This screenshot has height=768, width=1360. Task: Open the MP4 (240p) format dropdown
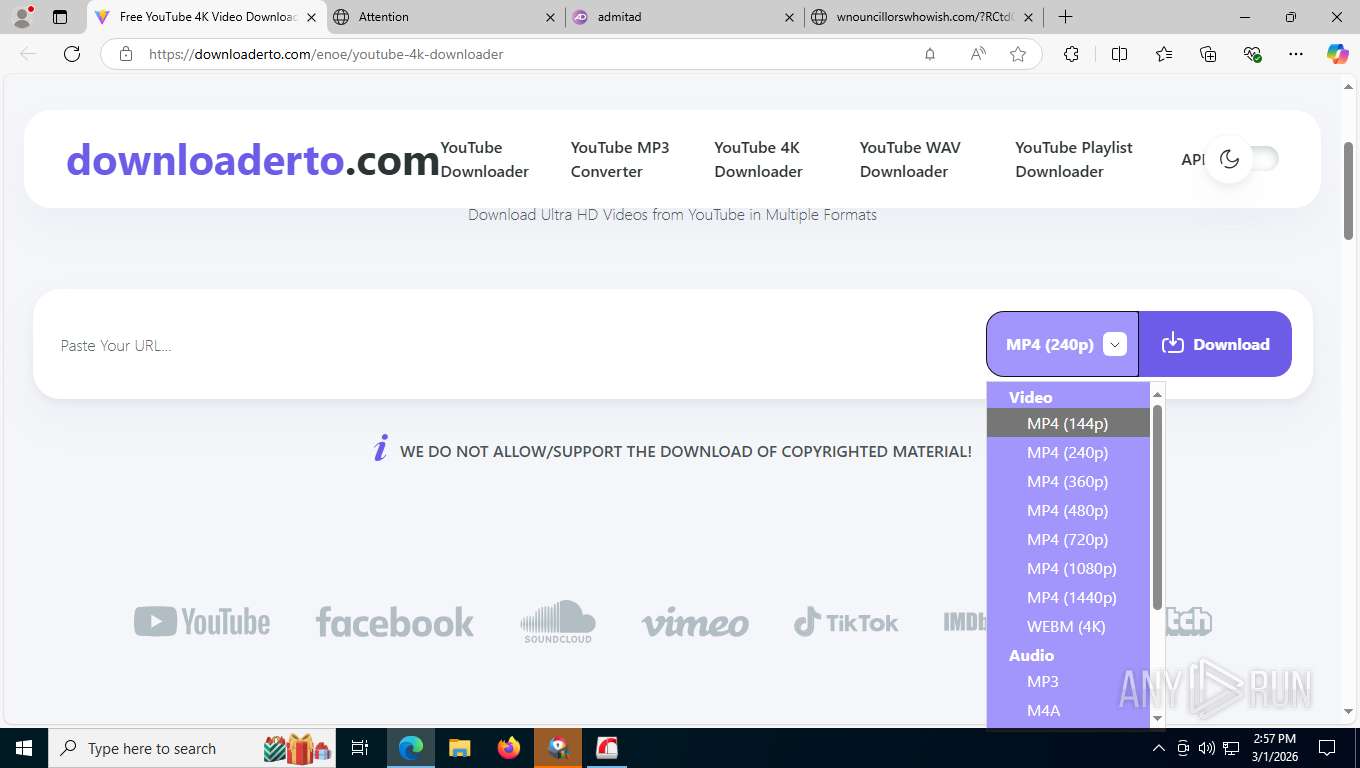1062,344
